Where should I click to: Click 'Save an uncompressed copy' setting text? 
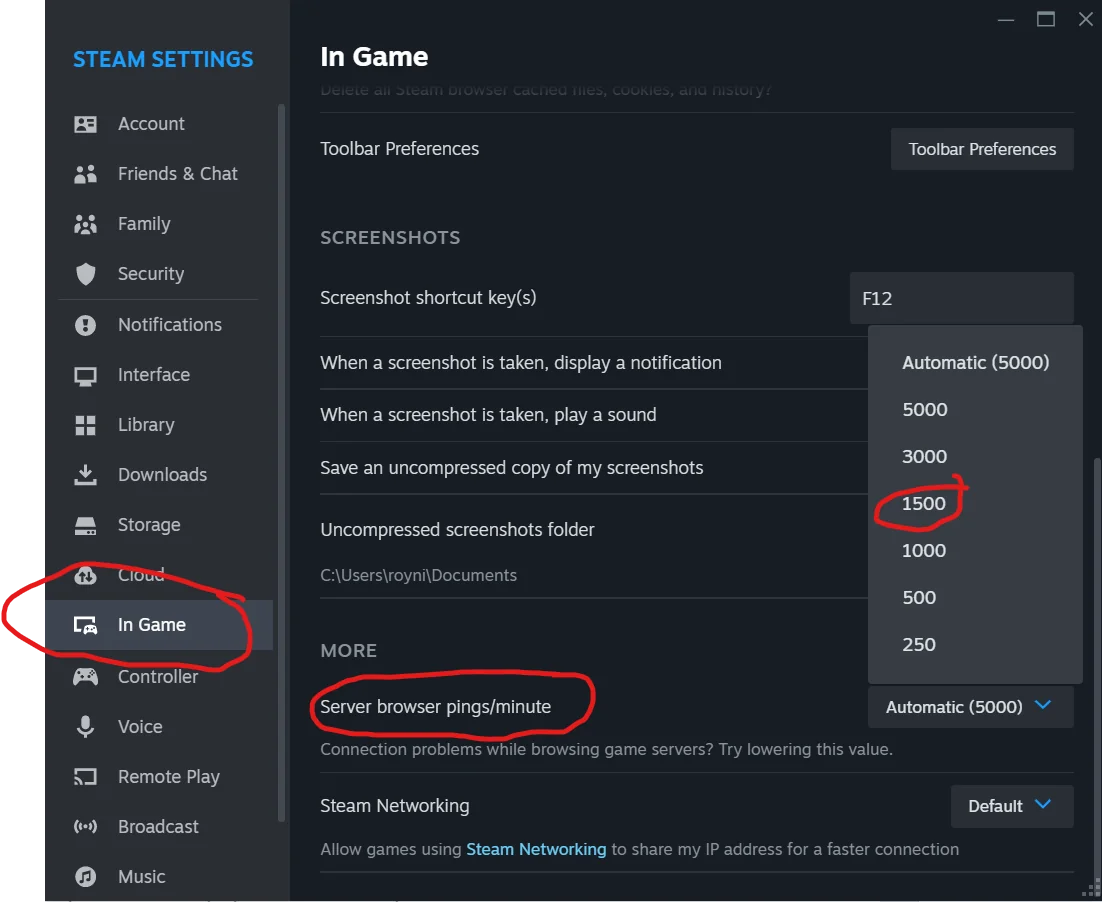[512, 468]
